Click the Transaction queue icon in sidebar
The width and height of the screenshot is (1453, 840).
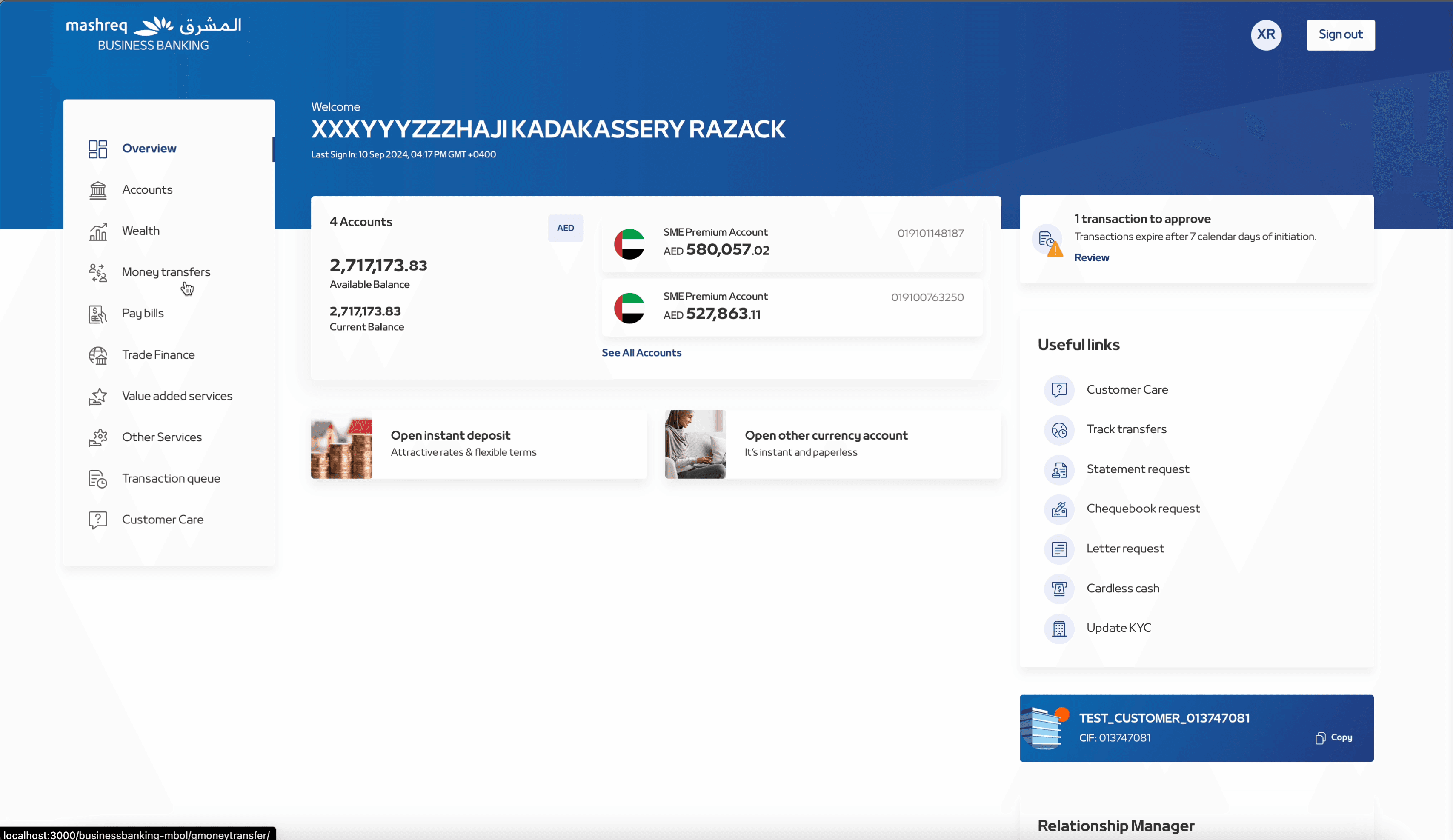click(98, 479)
